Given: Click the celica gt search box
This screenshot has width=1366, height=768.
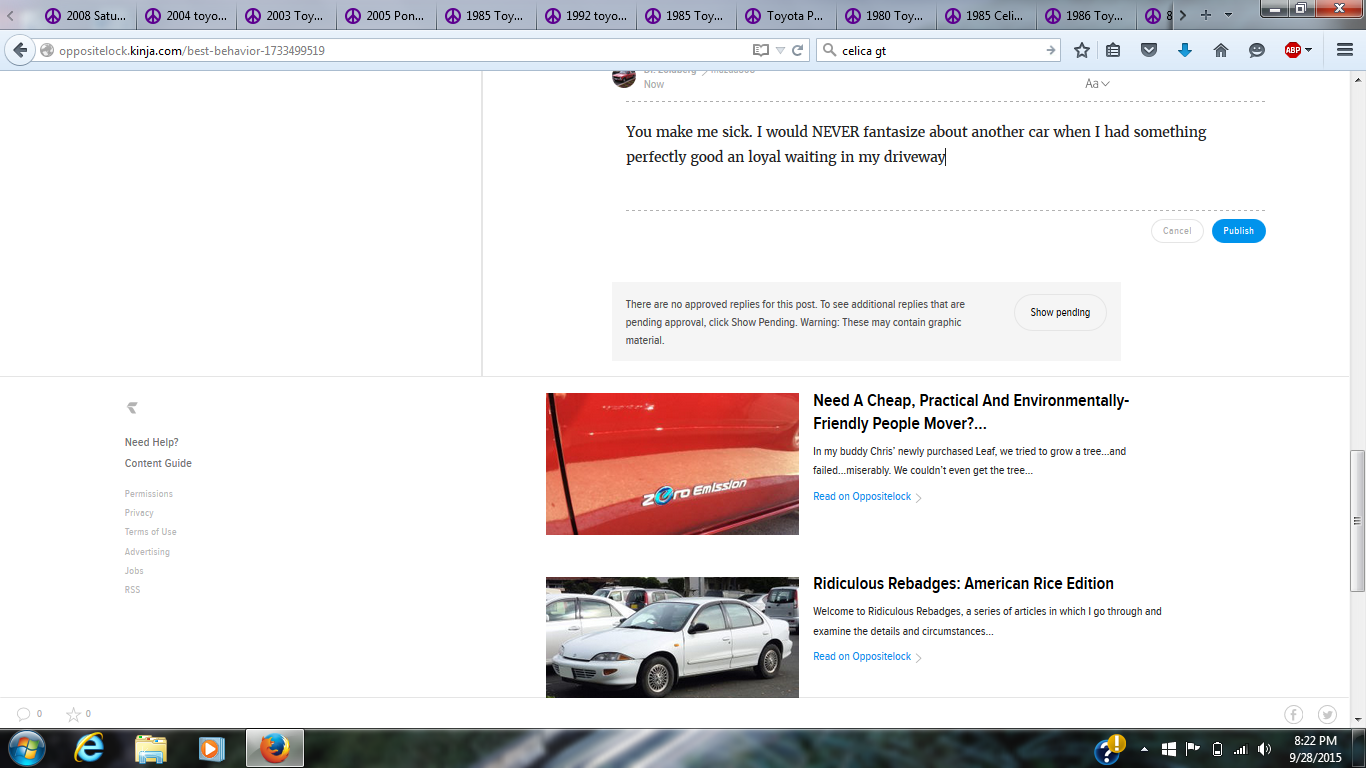Looking at the screenshot, I should 940,50.
